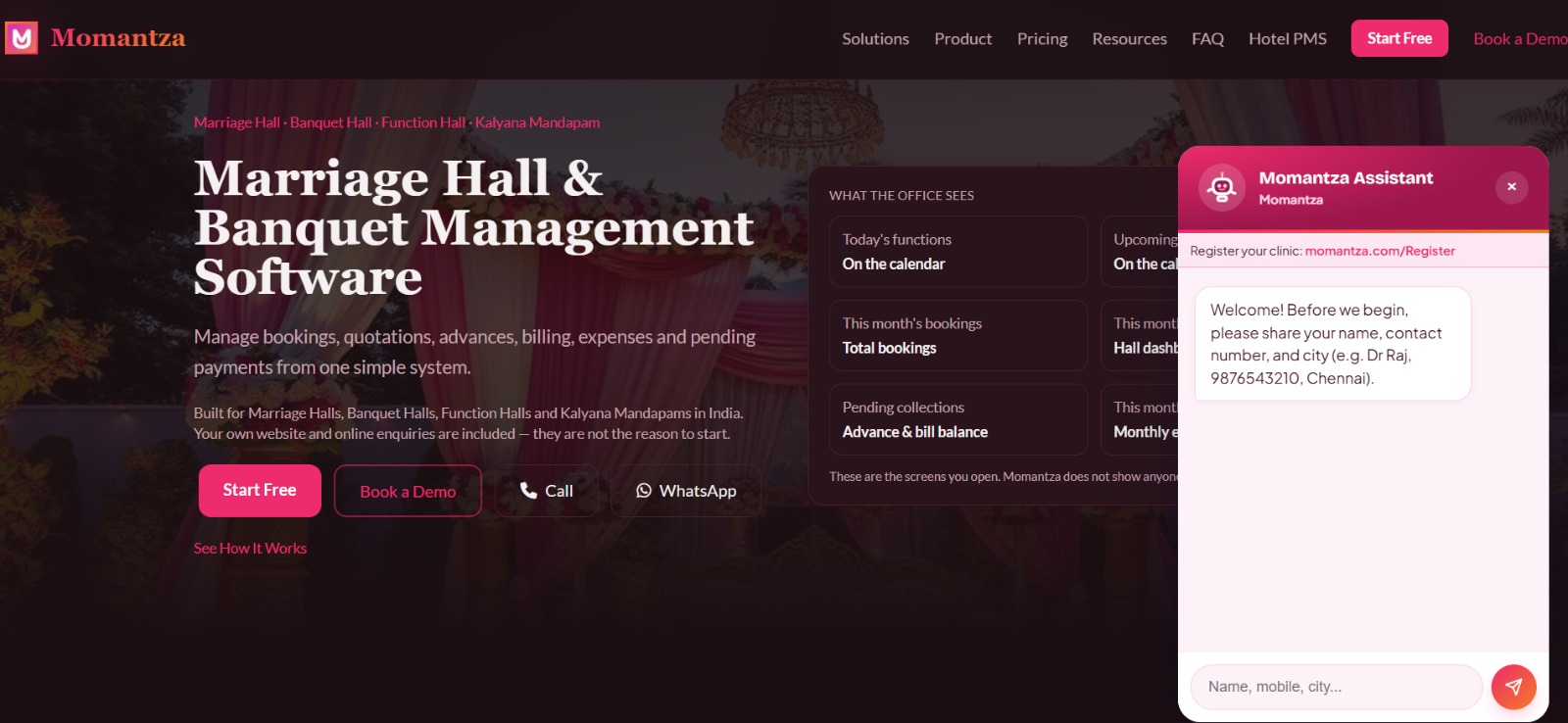Open the FAQ nav item
The width and height of the screenshot is (1568, 723).
tap(1207, 39)
